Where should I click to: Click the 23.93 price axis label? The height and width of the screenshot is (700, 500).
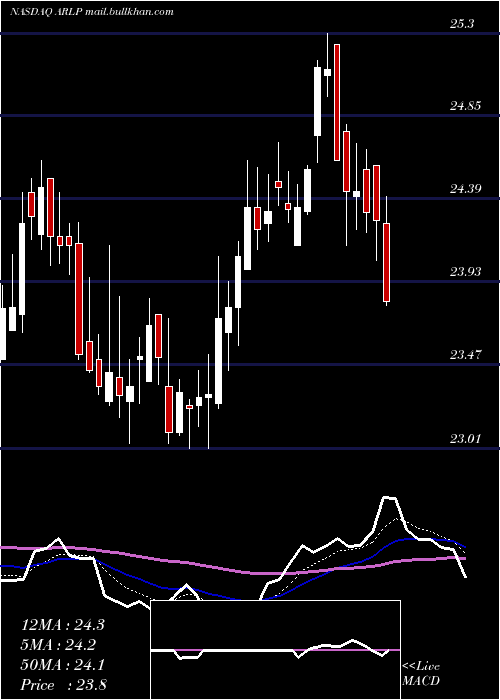click(x=465, y=271)
